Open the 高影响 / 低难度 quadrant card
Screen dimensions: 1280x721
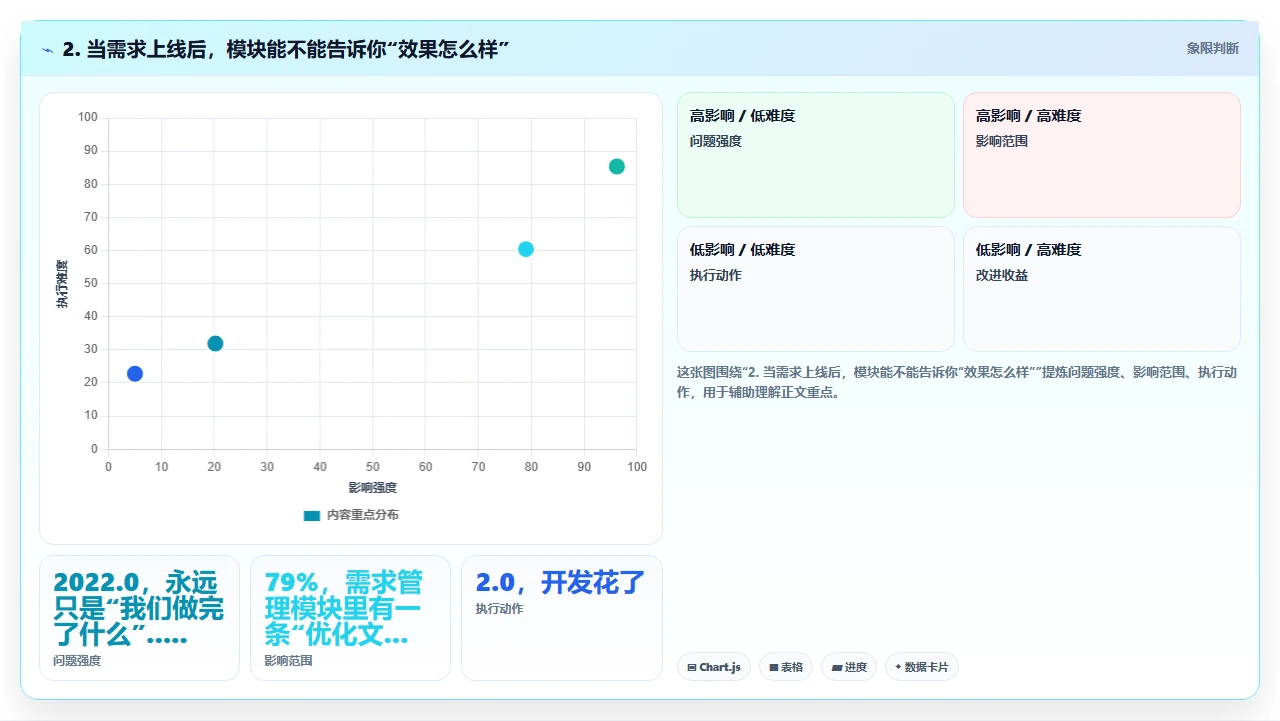tap(816, 155)
